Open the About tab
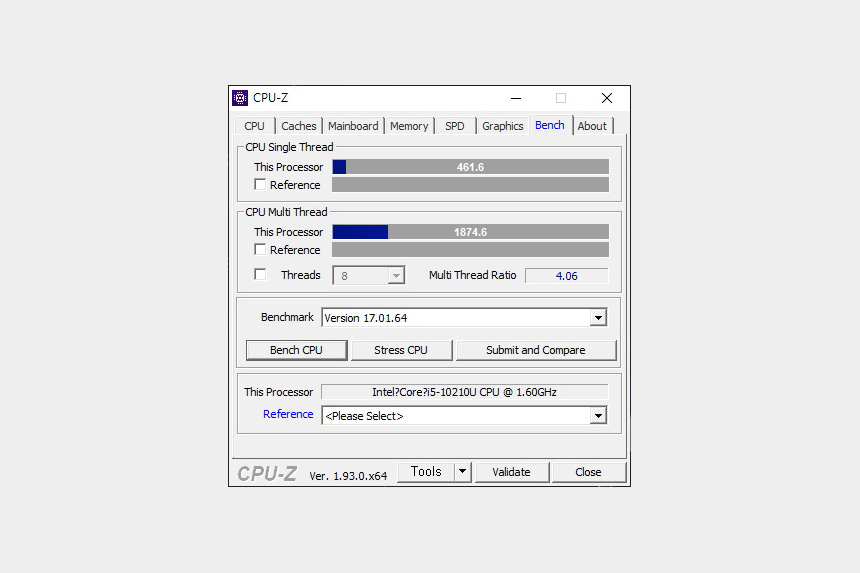This screenshot has height=573, width=860. [592, 126]
